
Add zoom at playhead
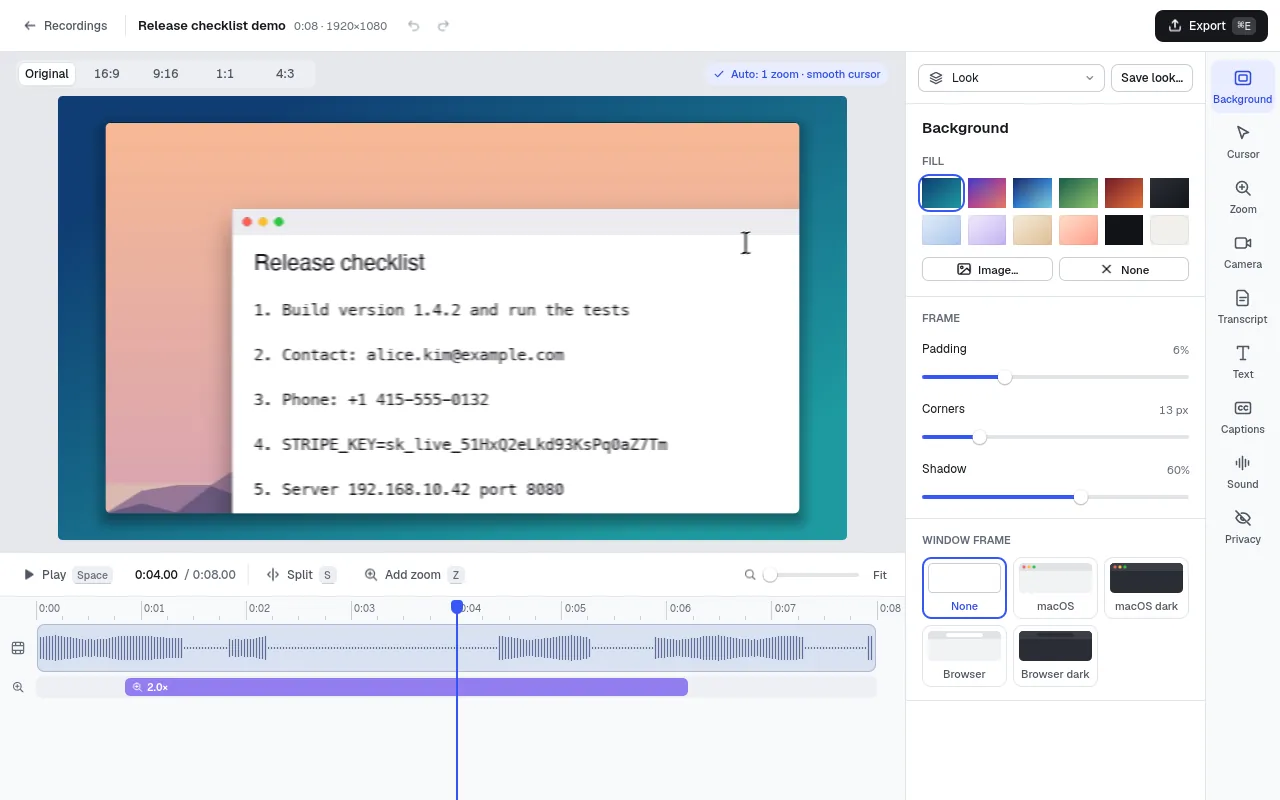click(x=414, y=575)
